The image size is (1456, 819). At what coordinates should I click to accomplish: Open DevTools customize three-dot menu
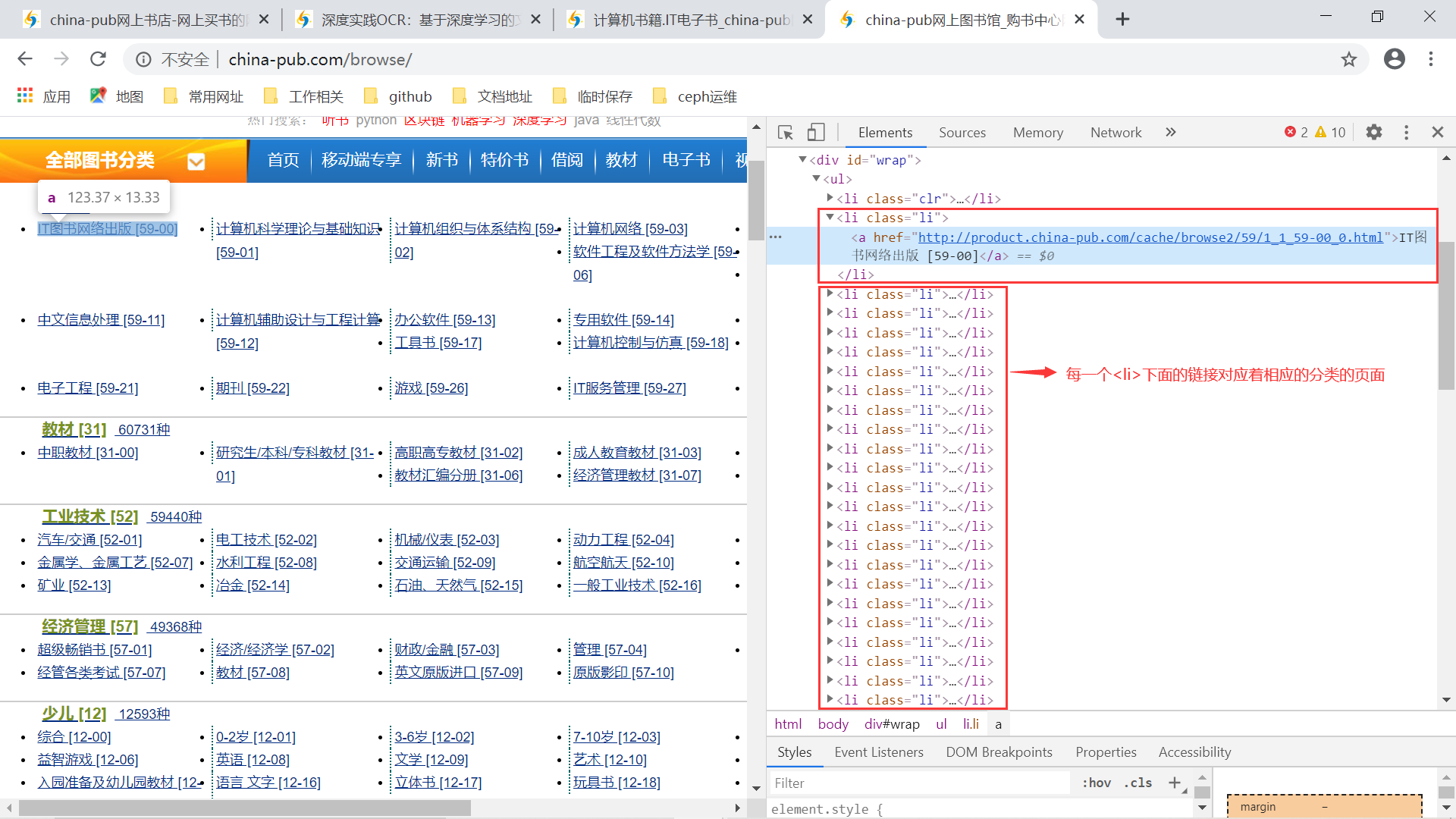coord(1406,133)
